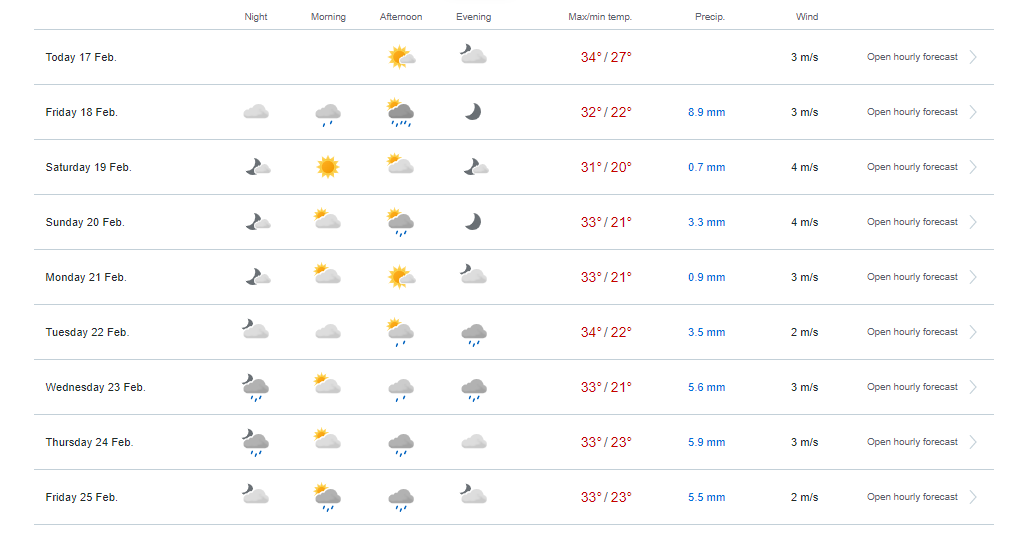Open hourly forecast for Sunday 20 Feb.
The height and width of the screenshot is (534, 1014).
coord(912,222)
